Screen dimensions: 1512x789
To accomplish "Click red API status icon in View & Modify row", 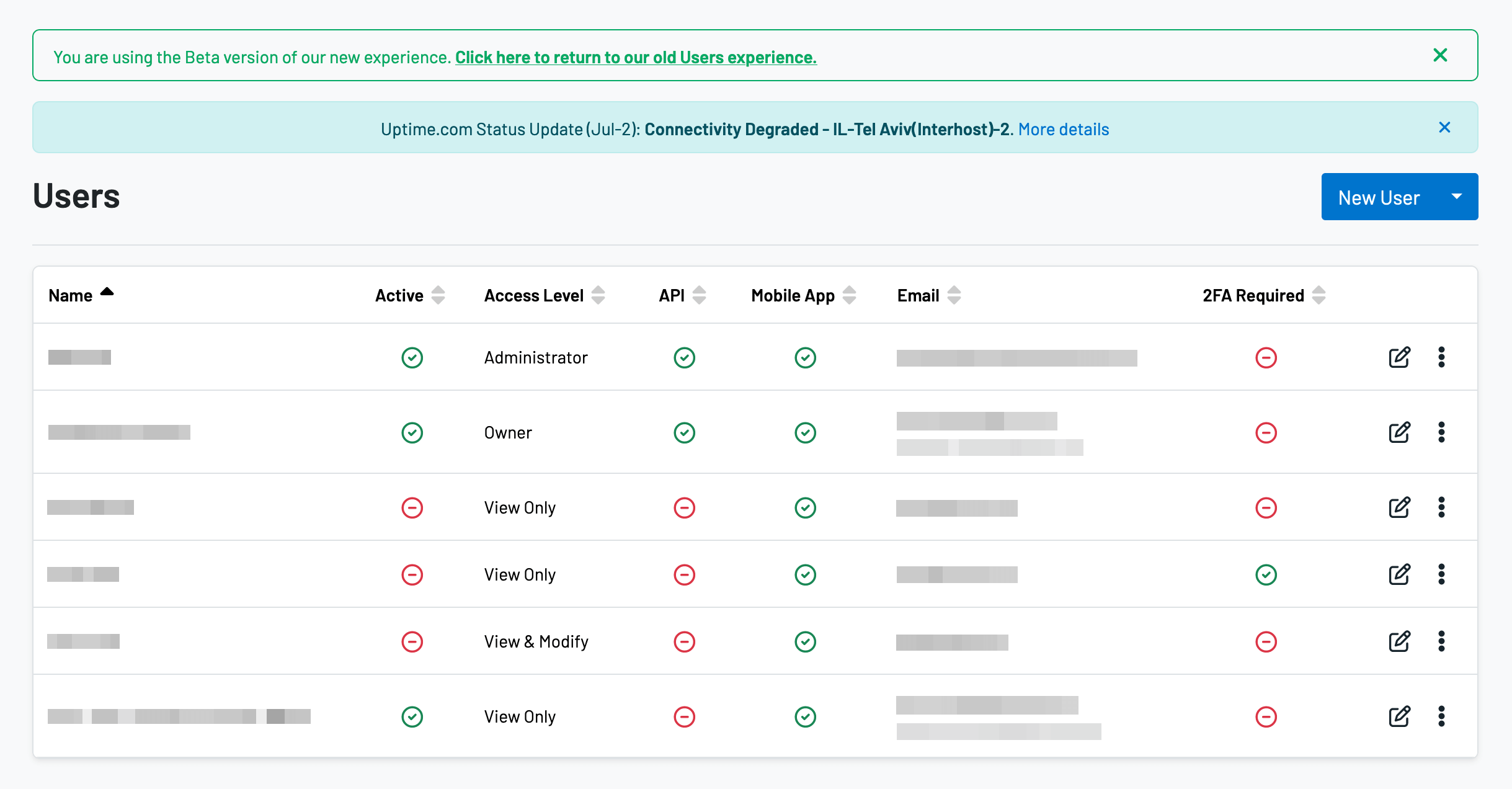I will [x=684, y=641].
